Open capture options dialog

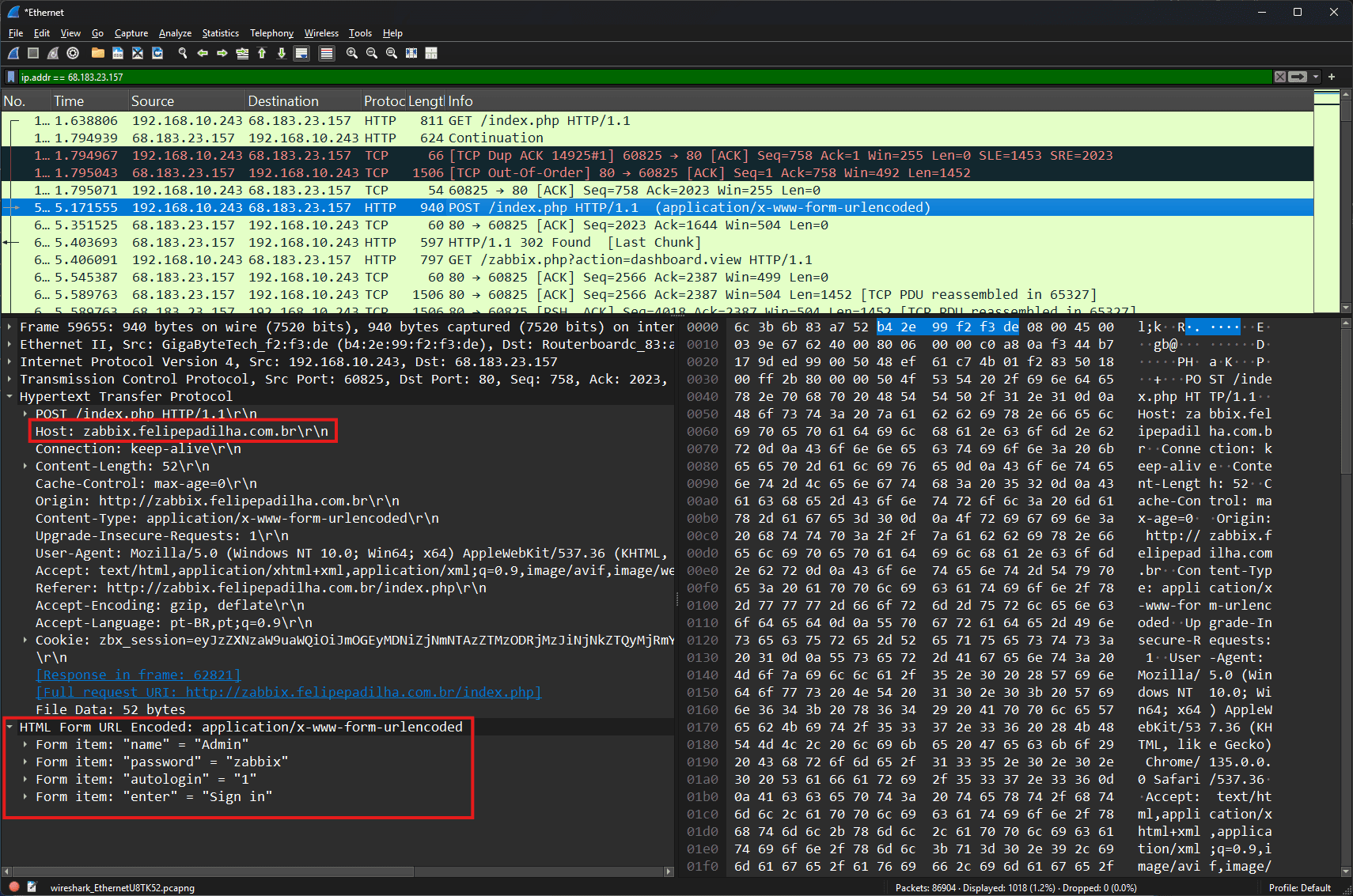[73, 53]
